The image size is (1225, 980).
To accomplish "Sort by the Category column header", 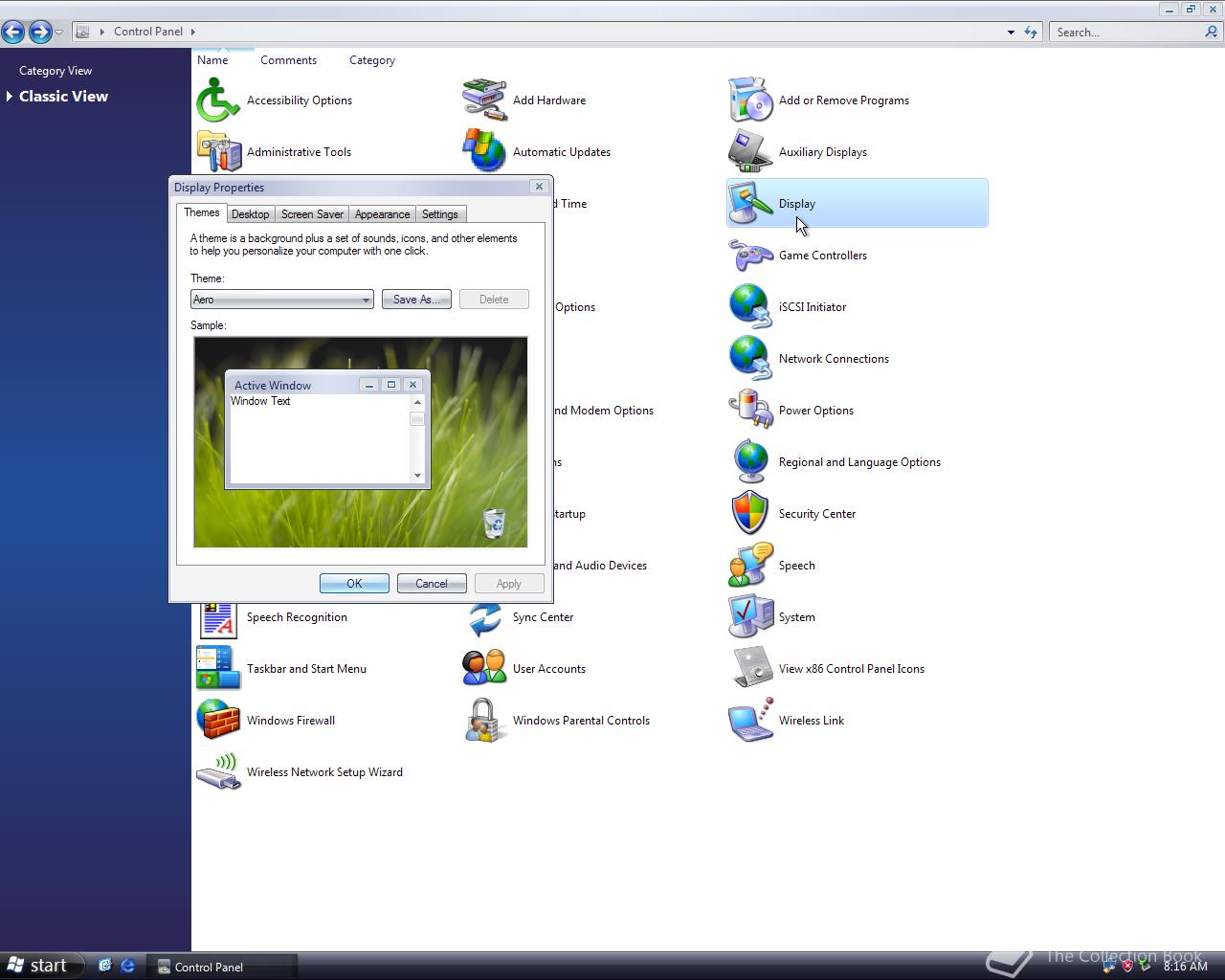I will [x=372, y=59].
